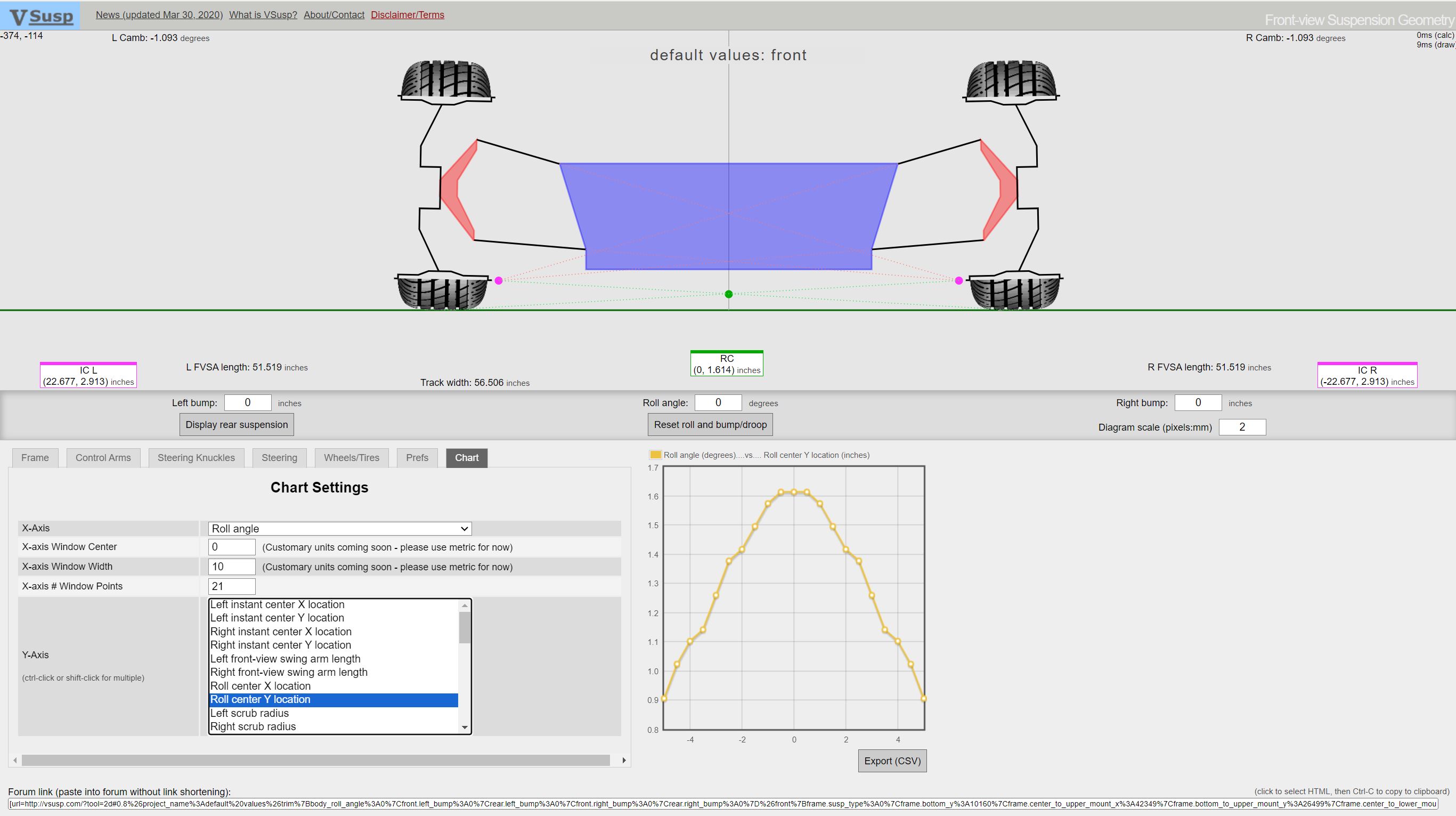Click the right magenta instant center dot
This screenshot has height=816, width=1456.
[x=958, y=280]
